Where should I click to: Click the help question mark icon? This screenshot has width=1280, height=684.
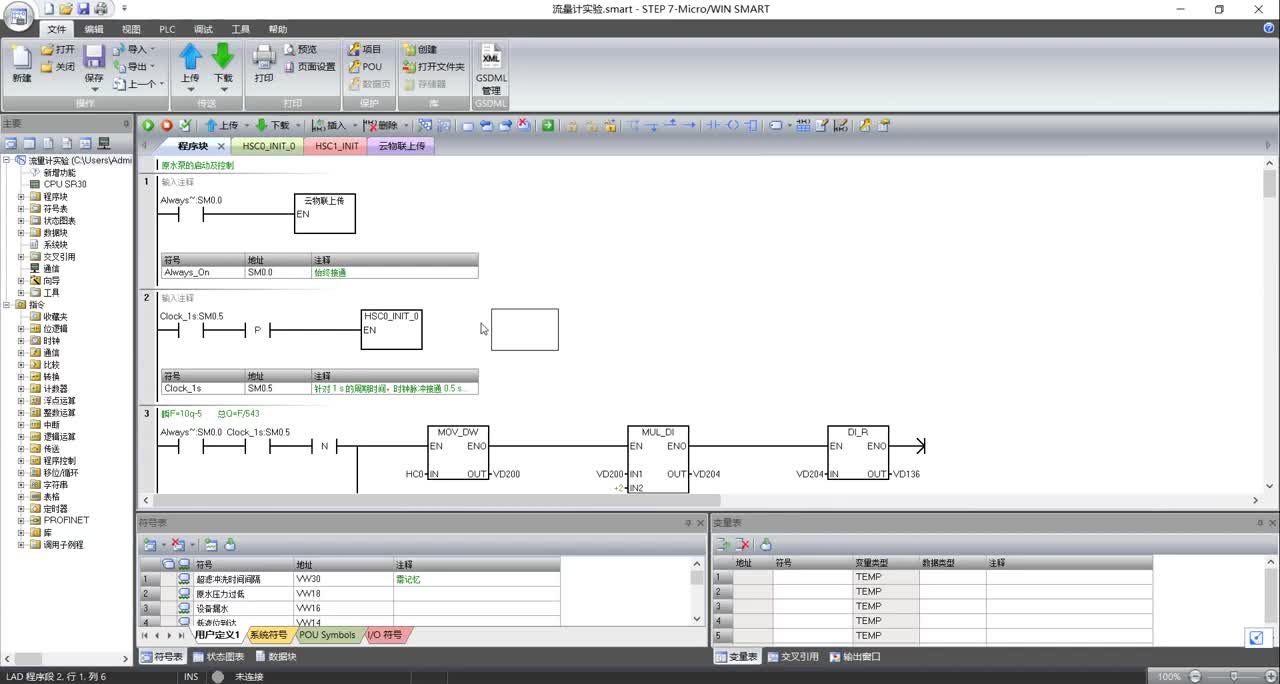(1269, 29)
